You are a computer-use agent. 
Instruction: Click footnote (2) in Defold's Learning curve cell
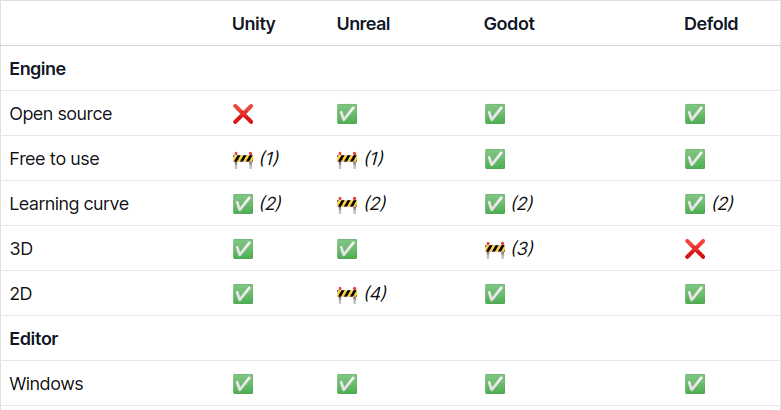click(x=723, y=204)
